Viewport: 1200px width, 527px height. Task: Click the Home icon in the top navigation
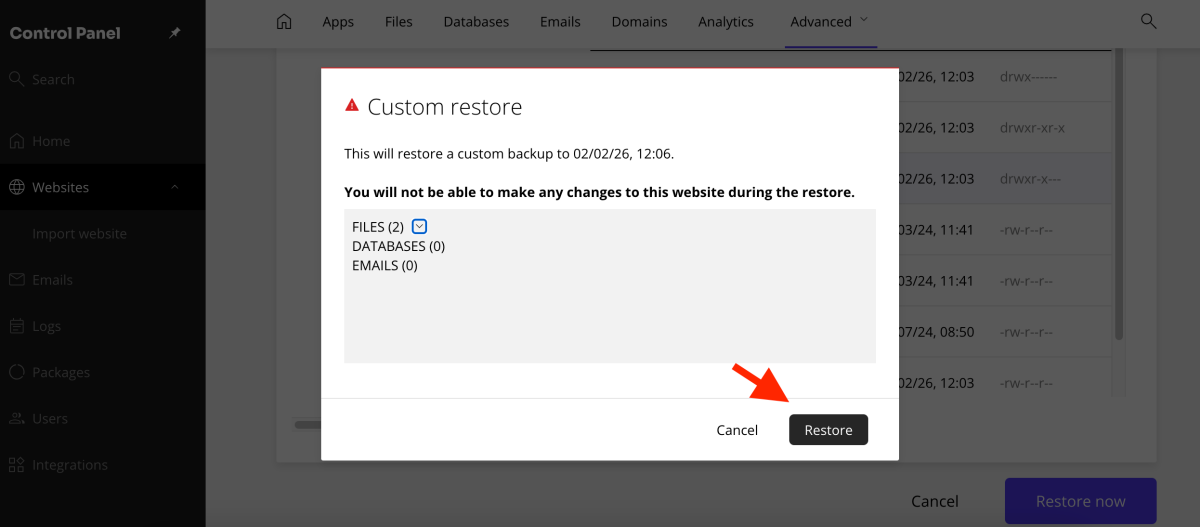pyautogui.click(x=284, y=21)
